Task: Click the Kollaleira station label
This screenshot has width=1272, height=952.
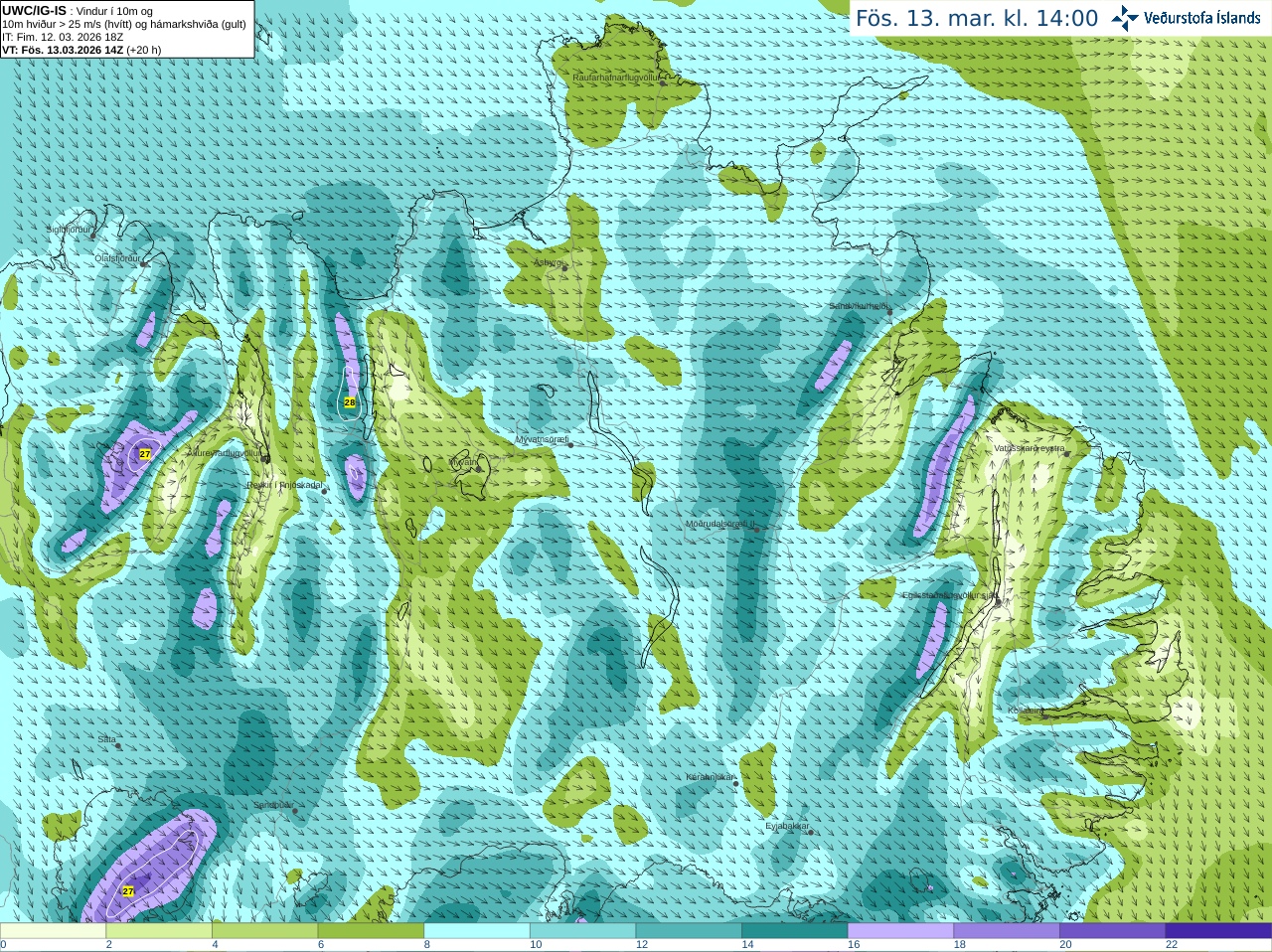Action: click(1026, 711)
